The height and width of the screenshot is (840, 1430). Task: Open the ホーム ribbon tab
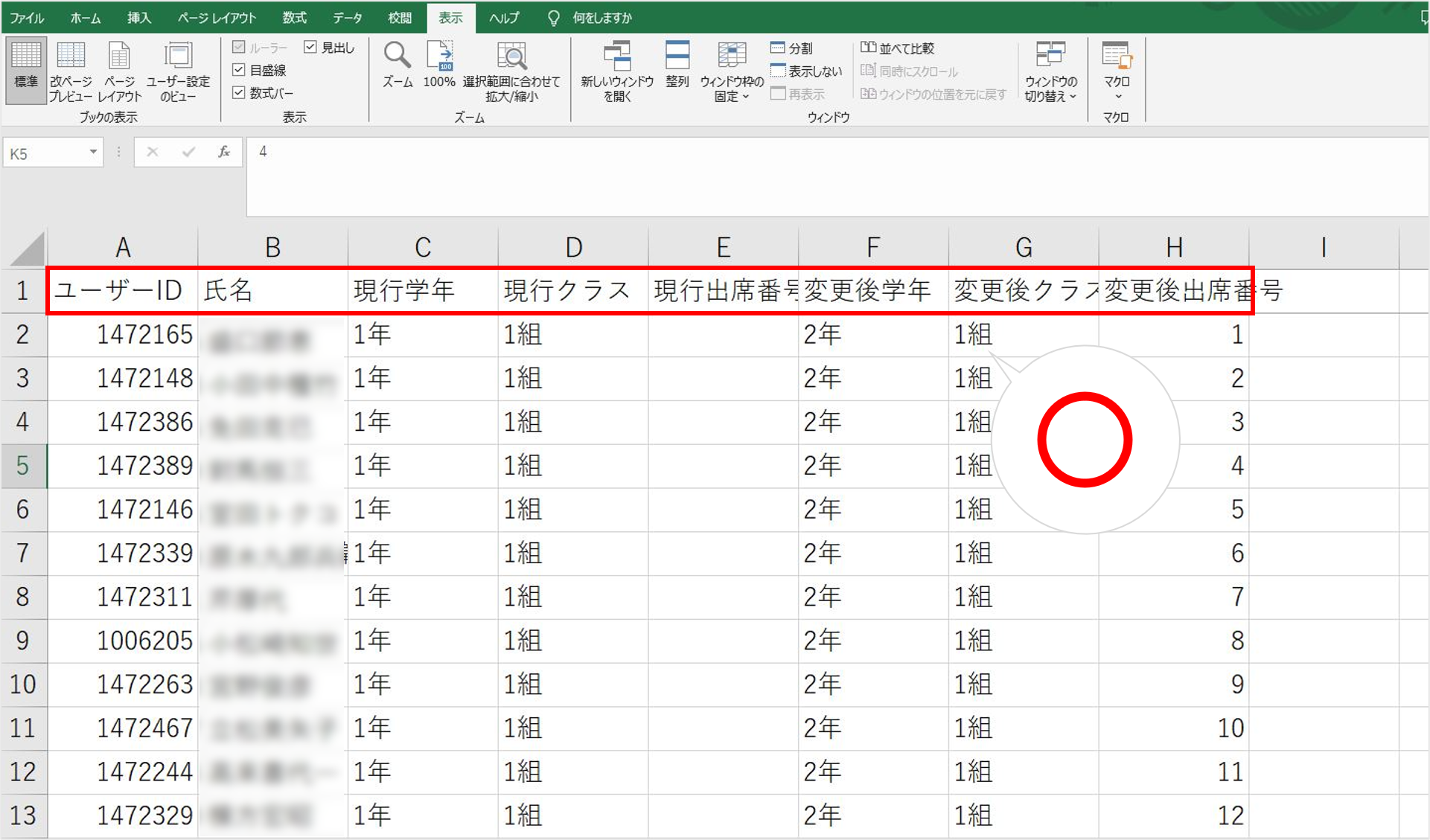[85, 18]
